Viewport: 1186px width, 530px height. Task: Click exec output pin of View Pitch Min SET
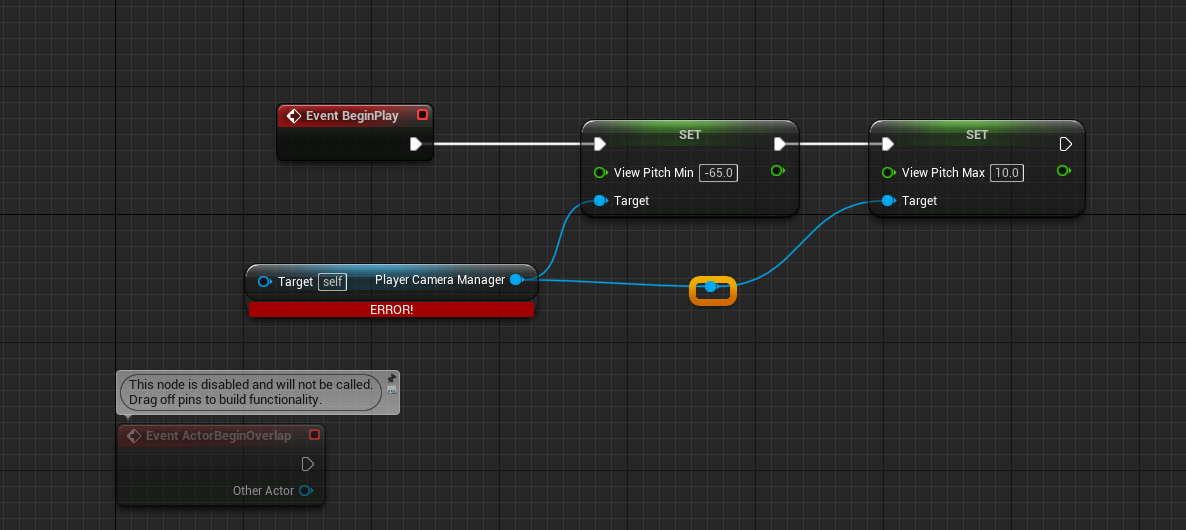pyautogui.click(x=781, y=144)
